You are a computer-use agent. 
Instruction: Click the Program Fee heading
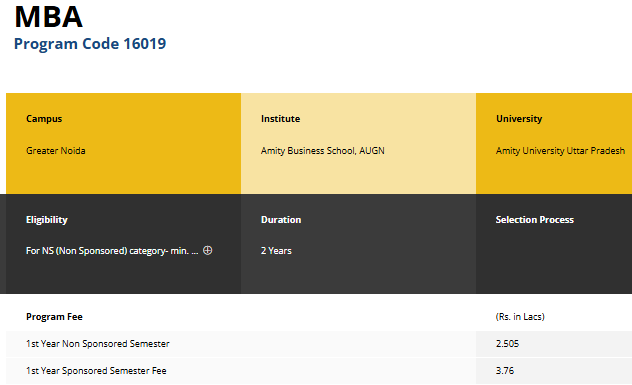pos(54,317)
